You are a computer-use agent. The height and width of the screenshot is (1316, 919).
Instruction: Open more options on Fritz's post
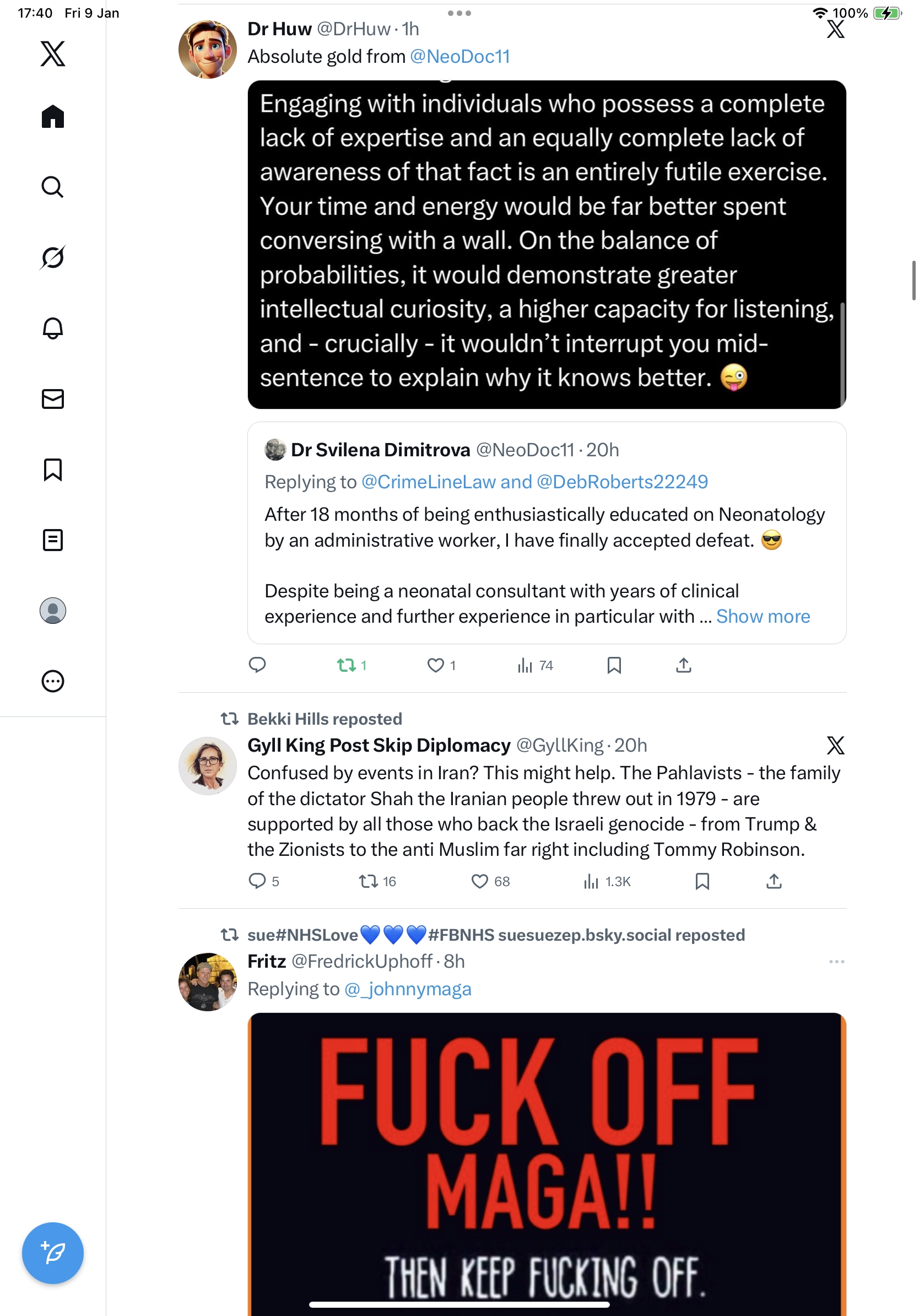pos(836,961)
